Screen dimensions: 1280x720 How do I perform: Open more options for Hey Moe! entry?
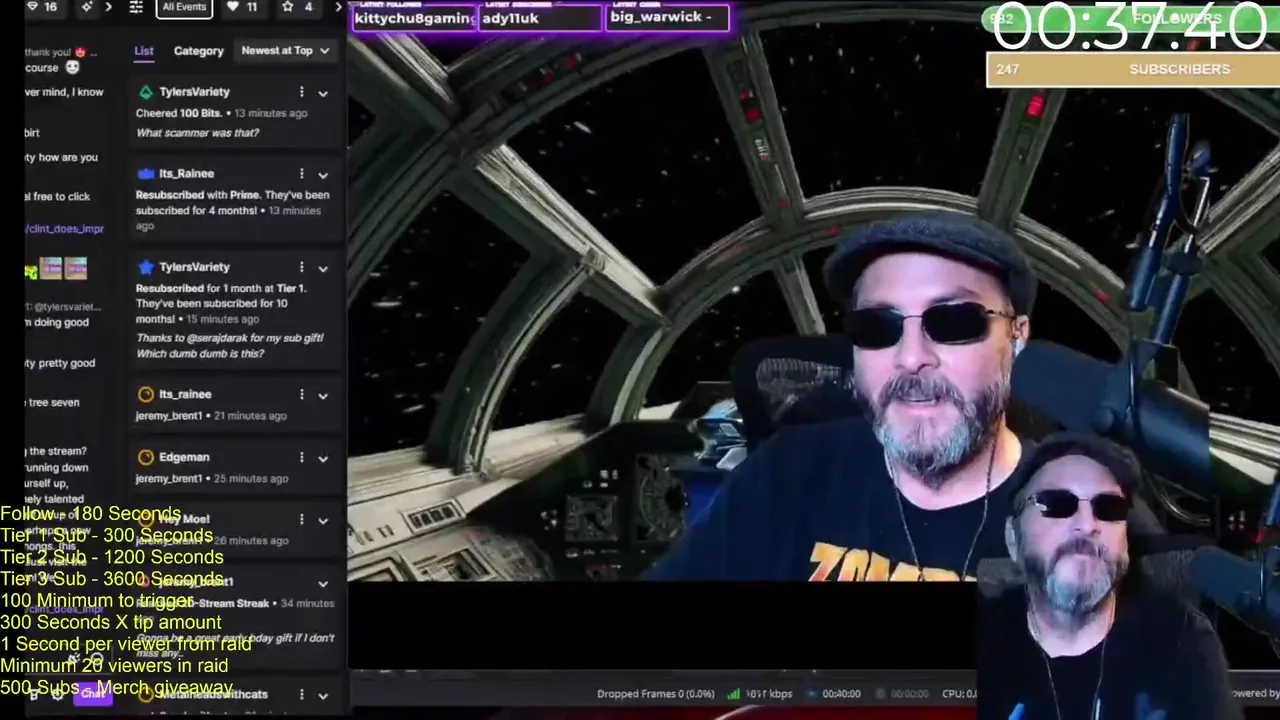coord(301,519)
